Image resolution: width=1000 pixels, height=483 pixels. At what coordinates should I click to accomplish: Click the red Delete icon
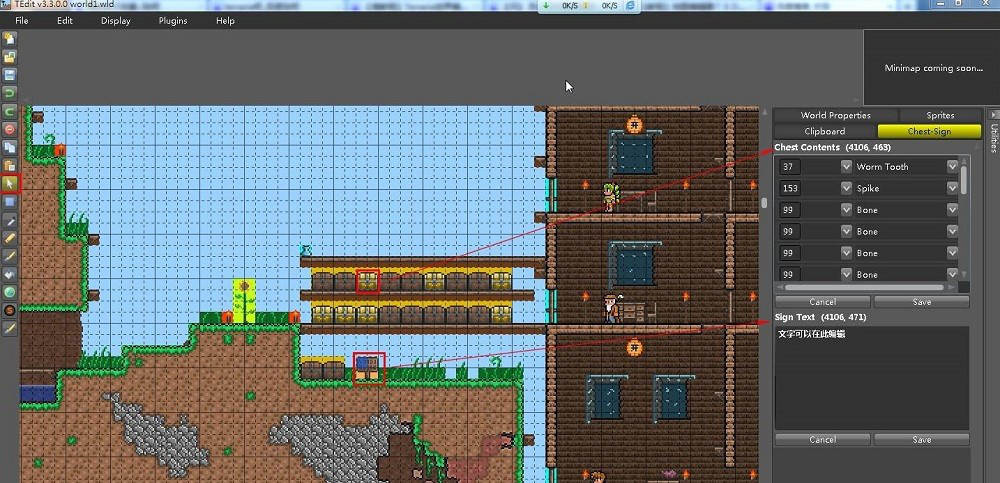tap(10, 130)
